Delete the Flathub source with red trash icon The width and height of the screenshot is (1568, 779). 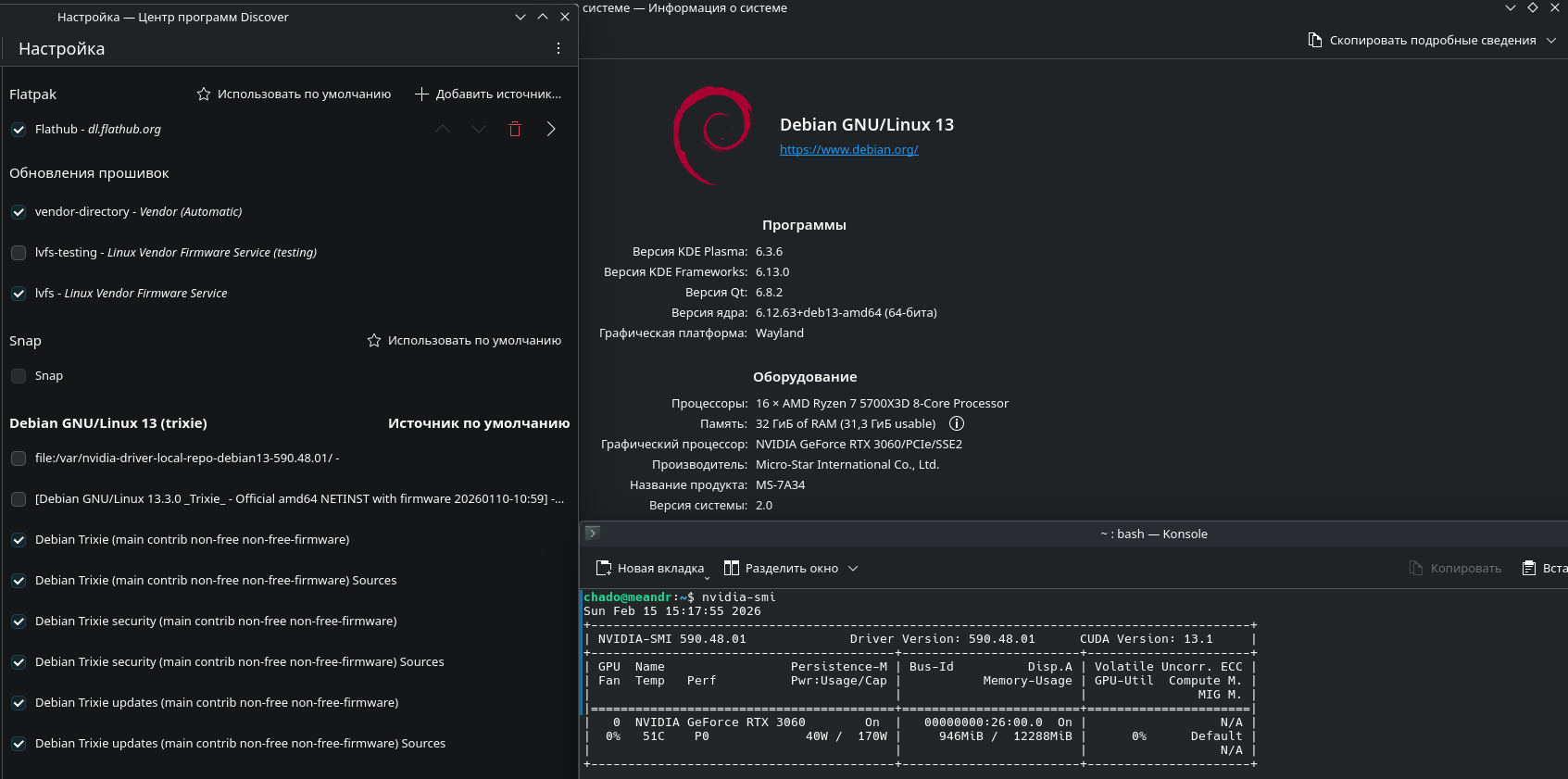pyautogui.click(x=515, y=130)
